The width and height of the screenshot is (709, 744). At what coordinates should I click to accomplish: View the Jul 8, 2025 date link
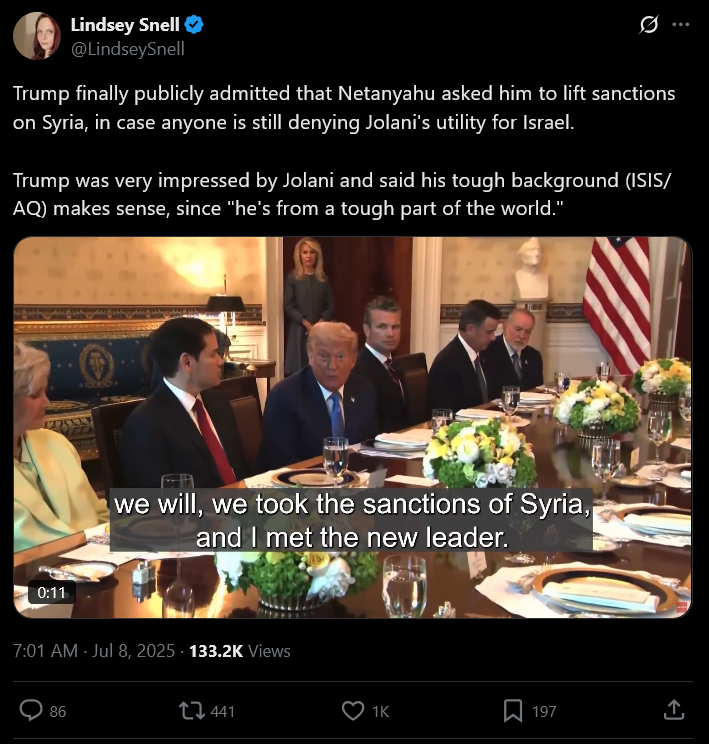point(133,651)
